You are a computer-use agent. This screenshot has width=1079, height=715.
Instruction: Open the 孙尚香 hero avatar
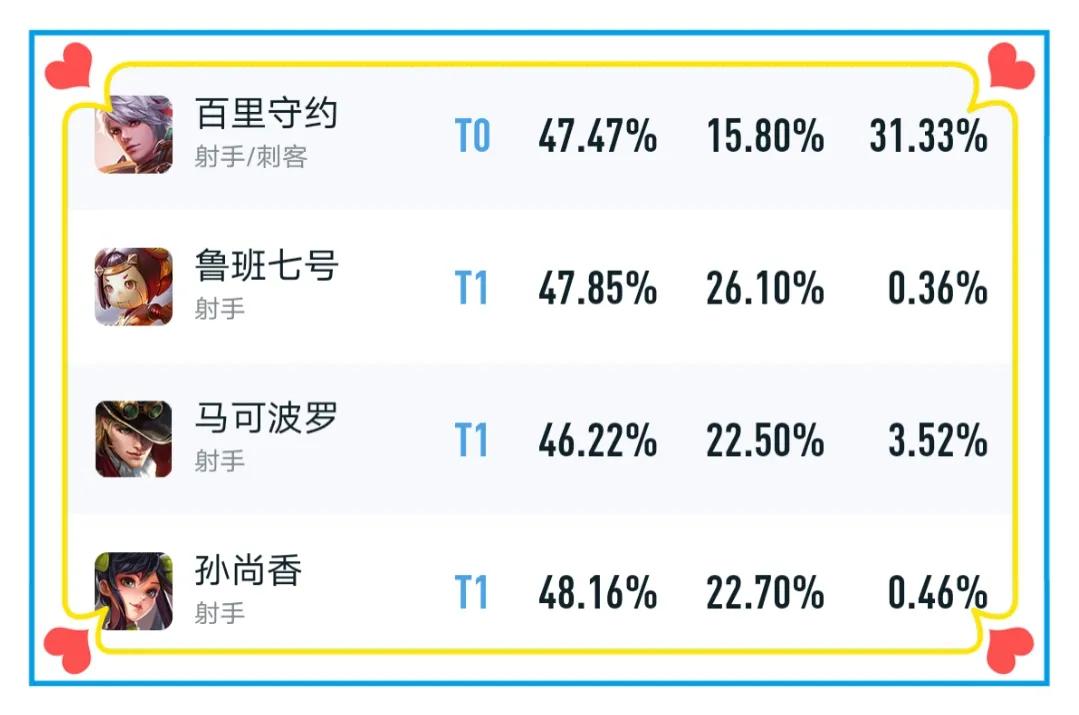pyautogui.click(x=133, y=591)
